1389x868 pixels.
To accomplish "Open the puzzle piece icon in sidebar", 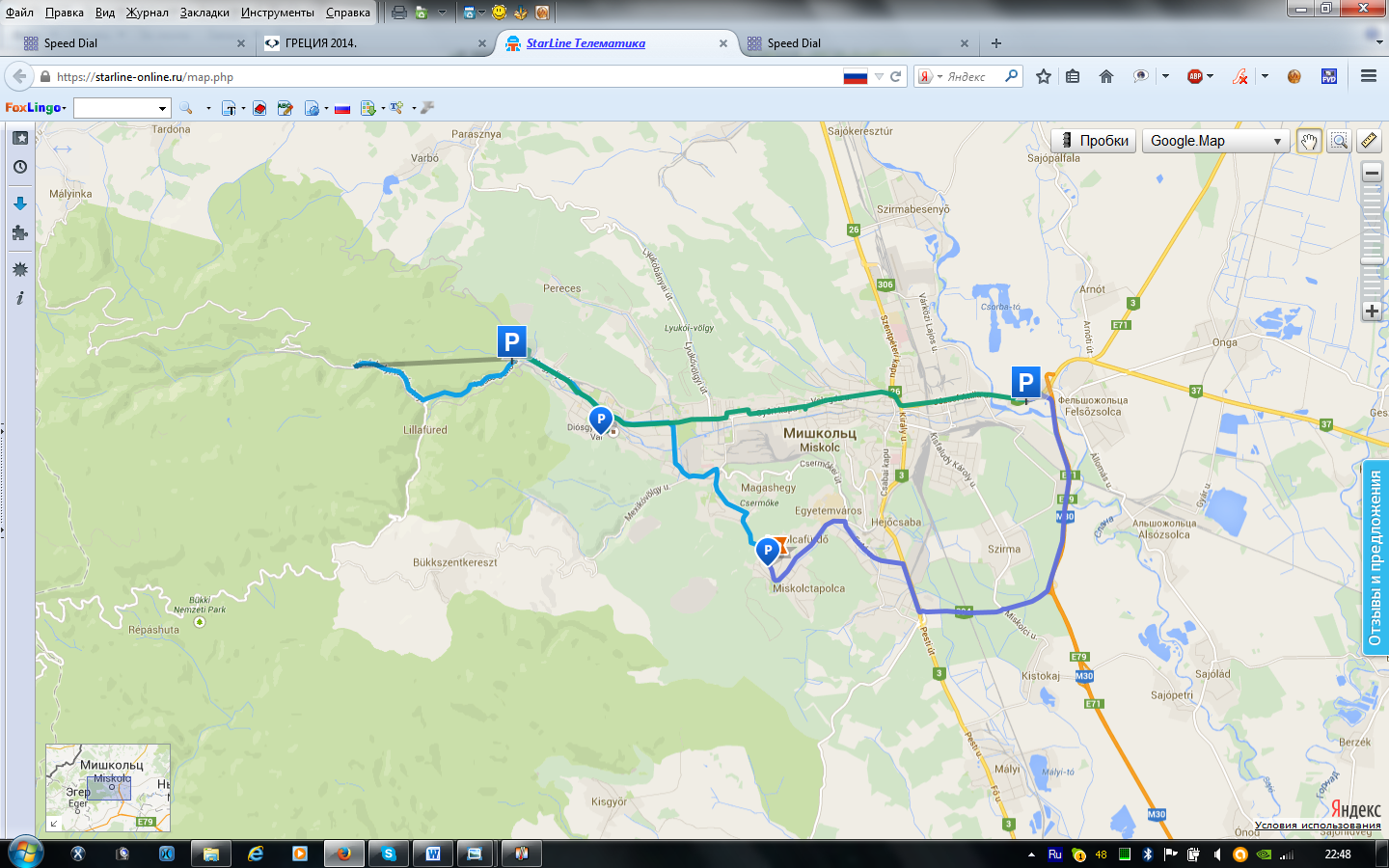I will [x=20, y=232].
